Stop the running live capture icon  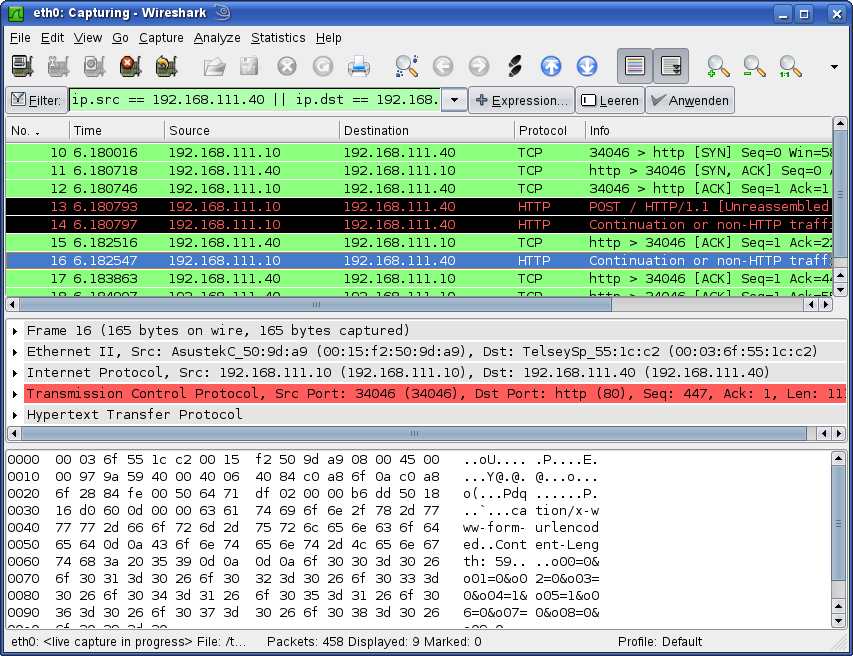tap(131, 66)
